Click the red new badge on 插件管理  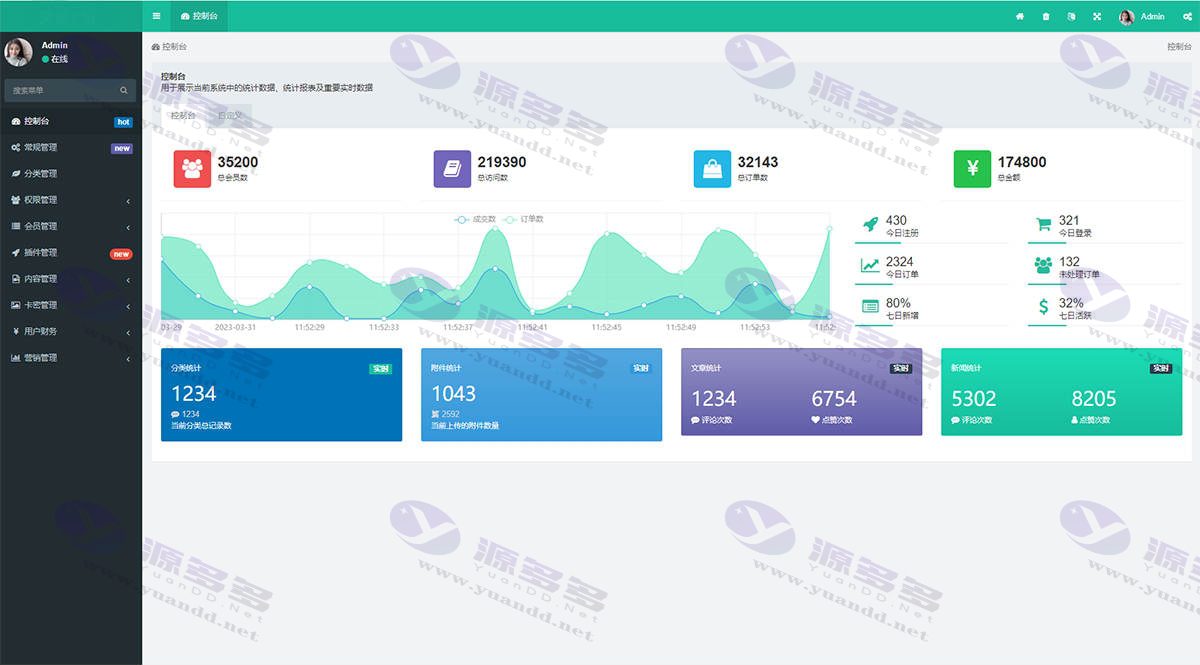click(x=122, y=254)
